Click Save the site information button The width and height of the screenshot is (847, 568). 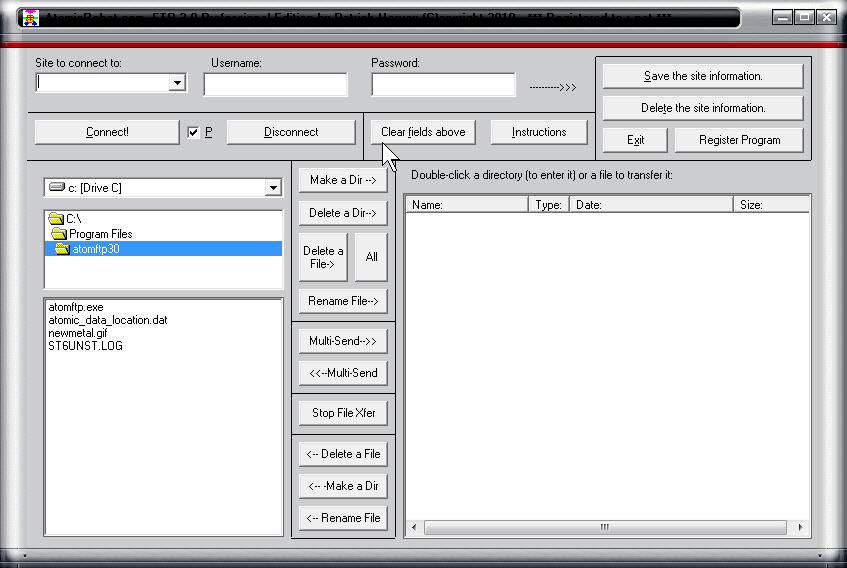click(703, 76)
